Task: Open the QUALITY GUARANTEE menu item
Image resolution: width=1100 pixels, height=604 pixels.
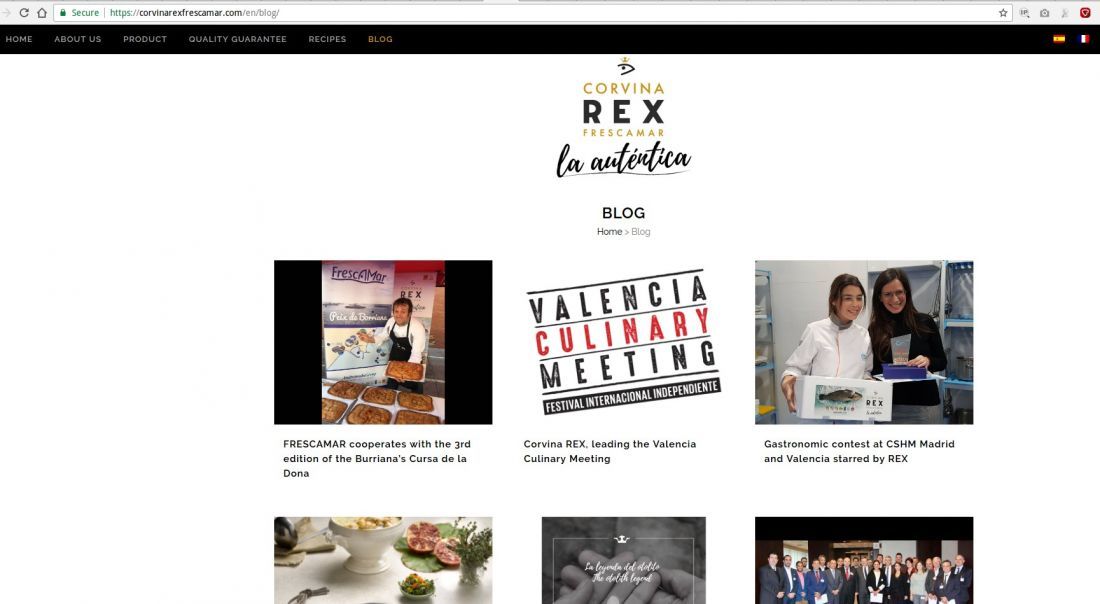Action: tap(238, 39)
